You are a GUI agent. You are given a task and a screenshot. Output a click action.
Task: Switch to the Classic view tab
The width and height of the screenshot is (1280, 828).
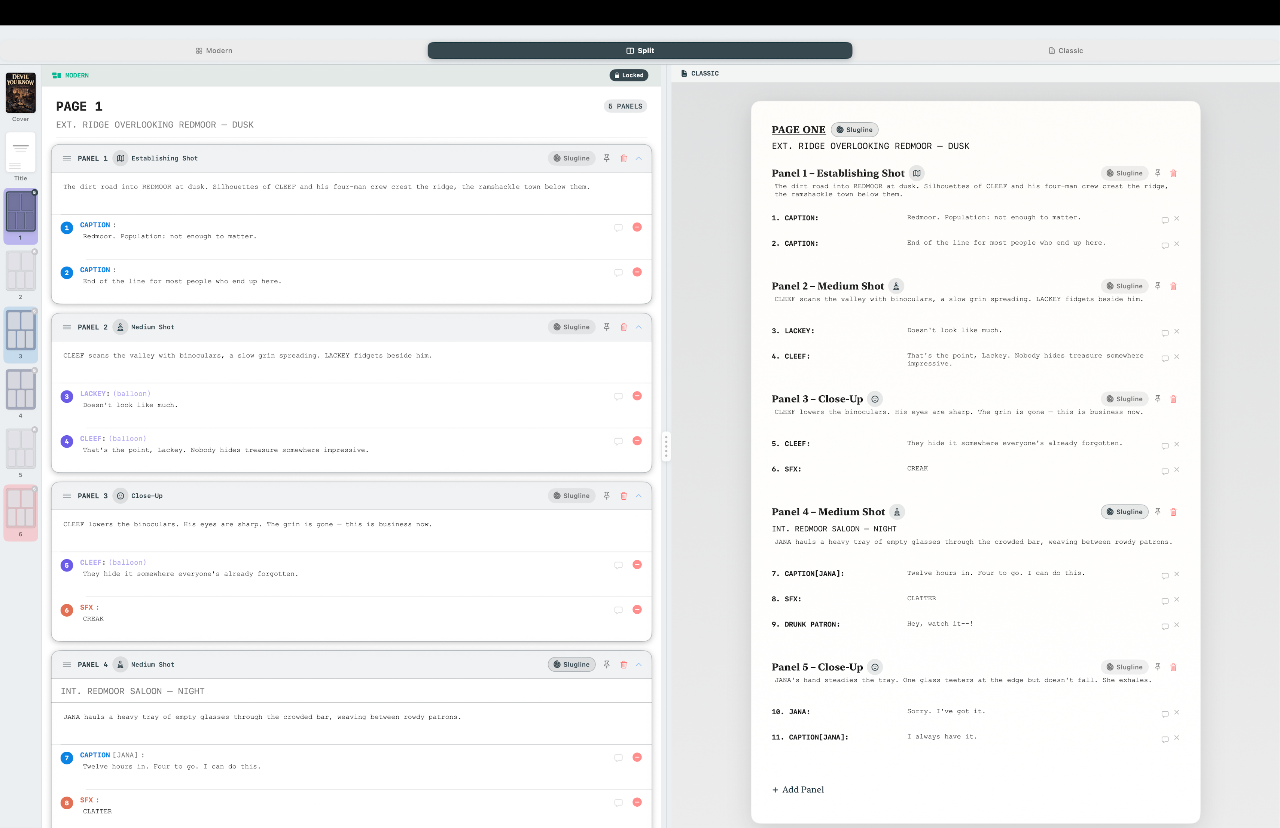click(x=1065, y=50)
